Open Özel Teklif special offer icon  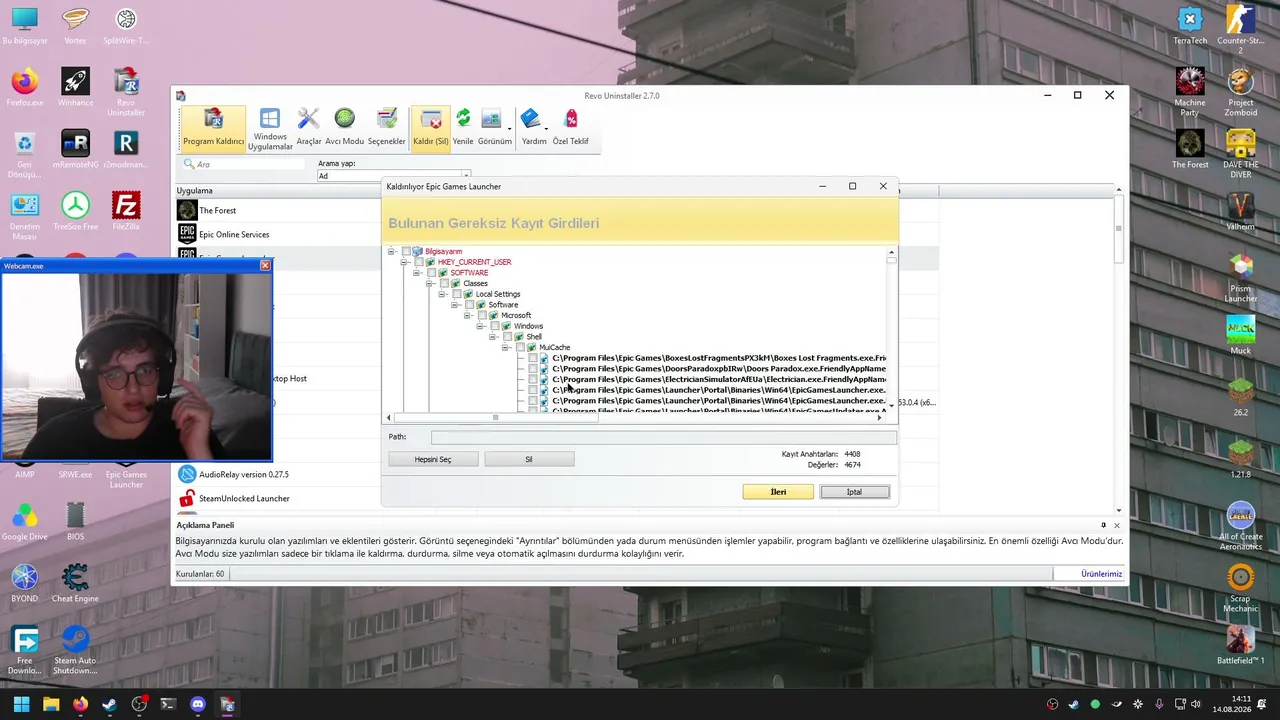(571, 128)
